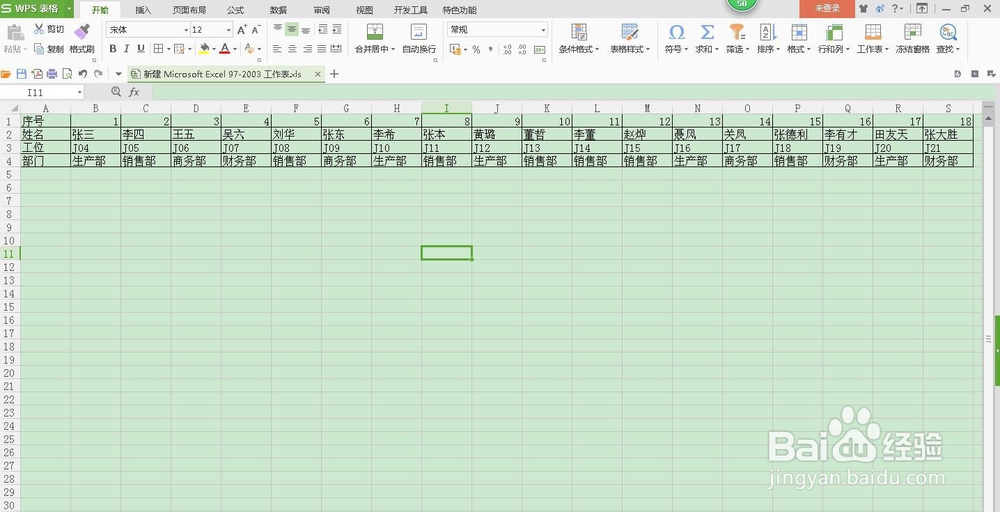Click the Paste (粘贴) clipboard icon
1000x512 pixels.
click(x=15, y=32)
